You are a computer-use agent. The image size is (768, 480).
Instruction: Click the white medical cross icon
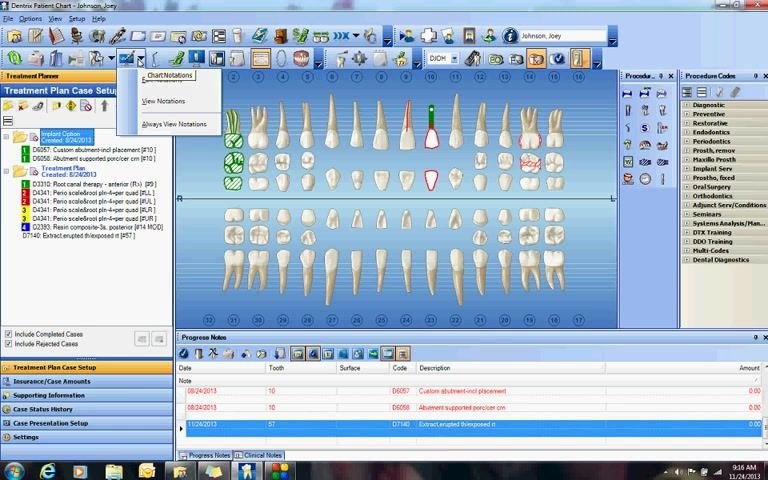click(428, 36)
